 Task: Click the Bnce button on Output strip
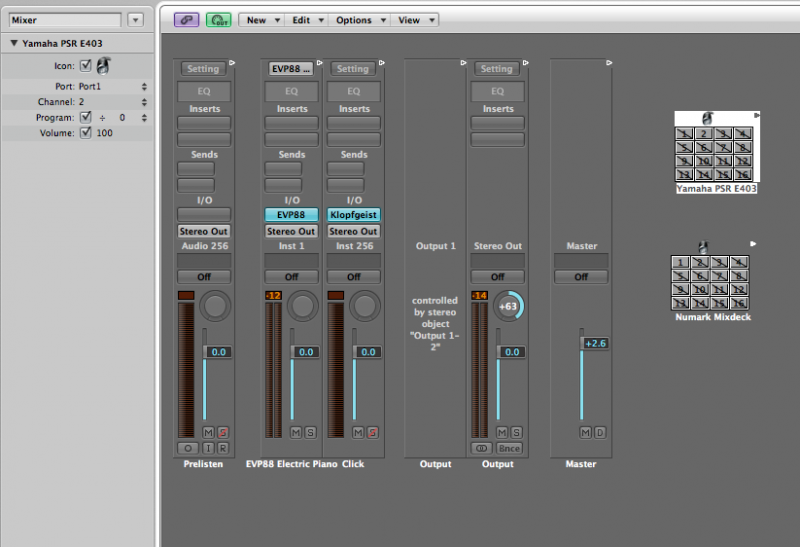[509, 448]
